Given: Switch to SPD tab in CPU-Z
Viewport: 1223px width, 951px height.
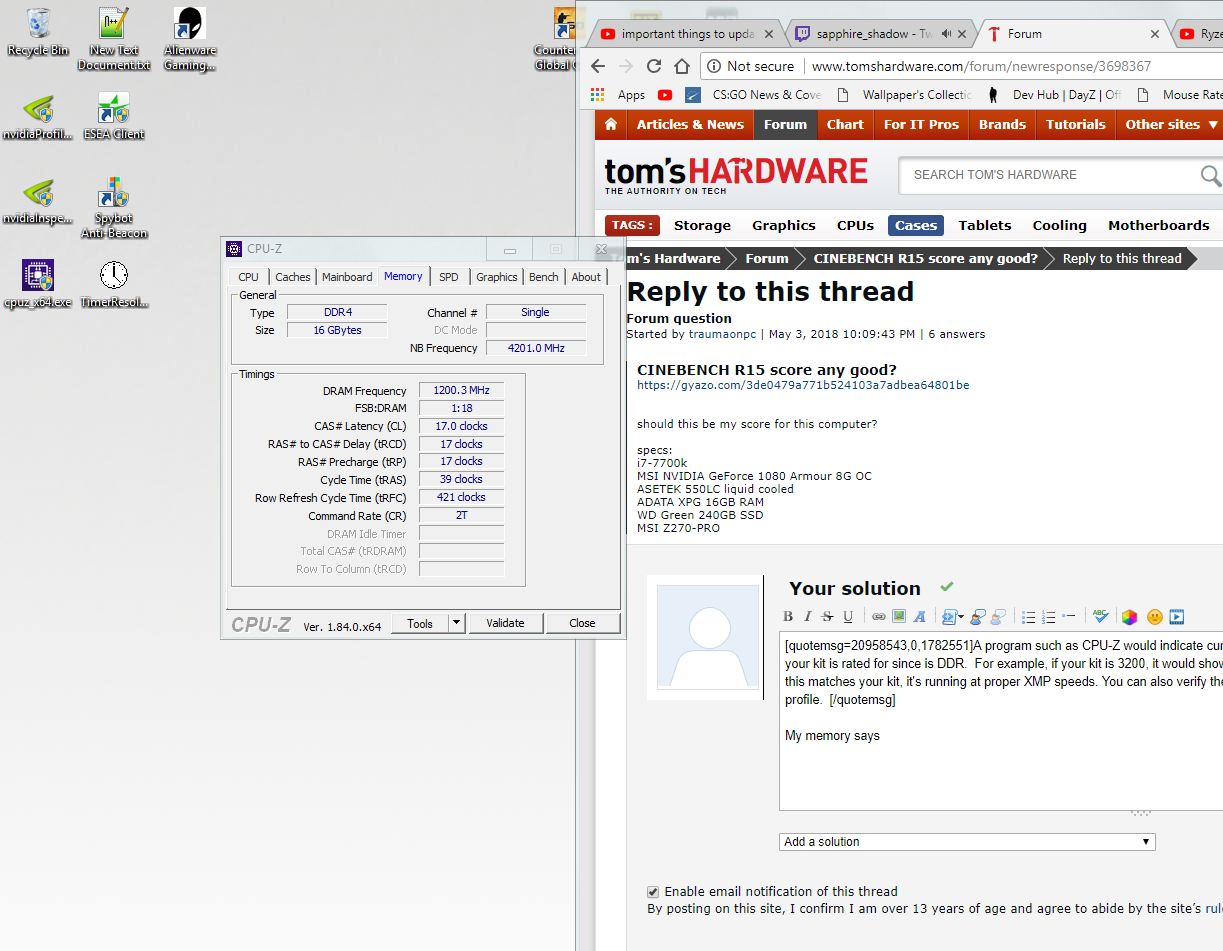Looking at the screenshot, I should pyautogui.click(x=449, y=277).
